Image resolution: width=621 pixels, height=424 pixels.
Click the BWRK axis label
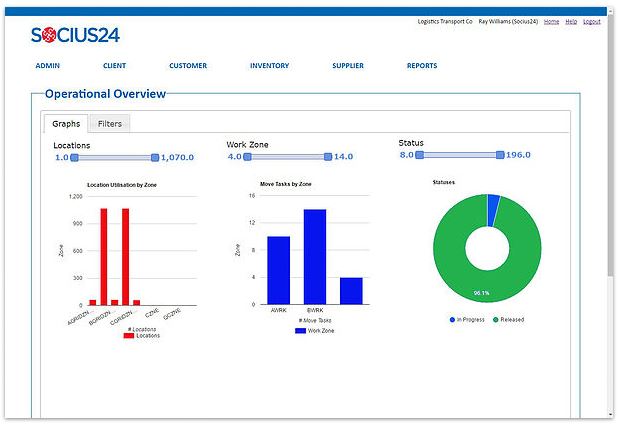[315, 310]
